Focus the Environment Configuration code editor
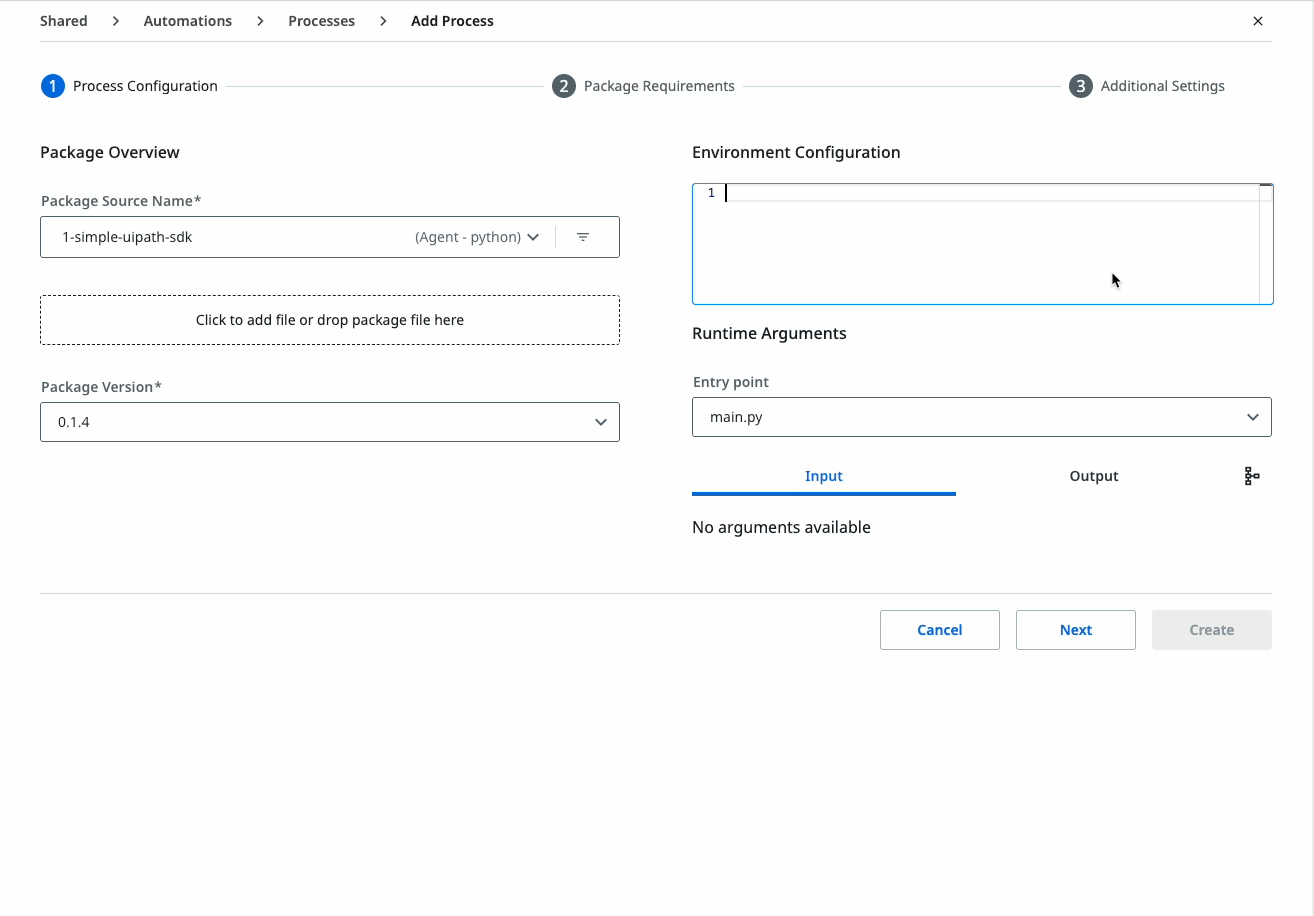The height and width of the screenshot is (916, 1314). pyautogui.click(x=982, y=244)
